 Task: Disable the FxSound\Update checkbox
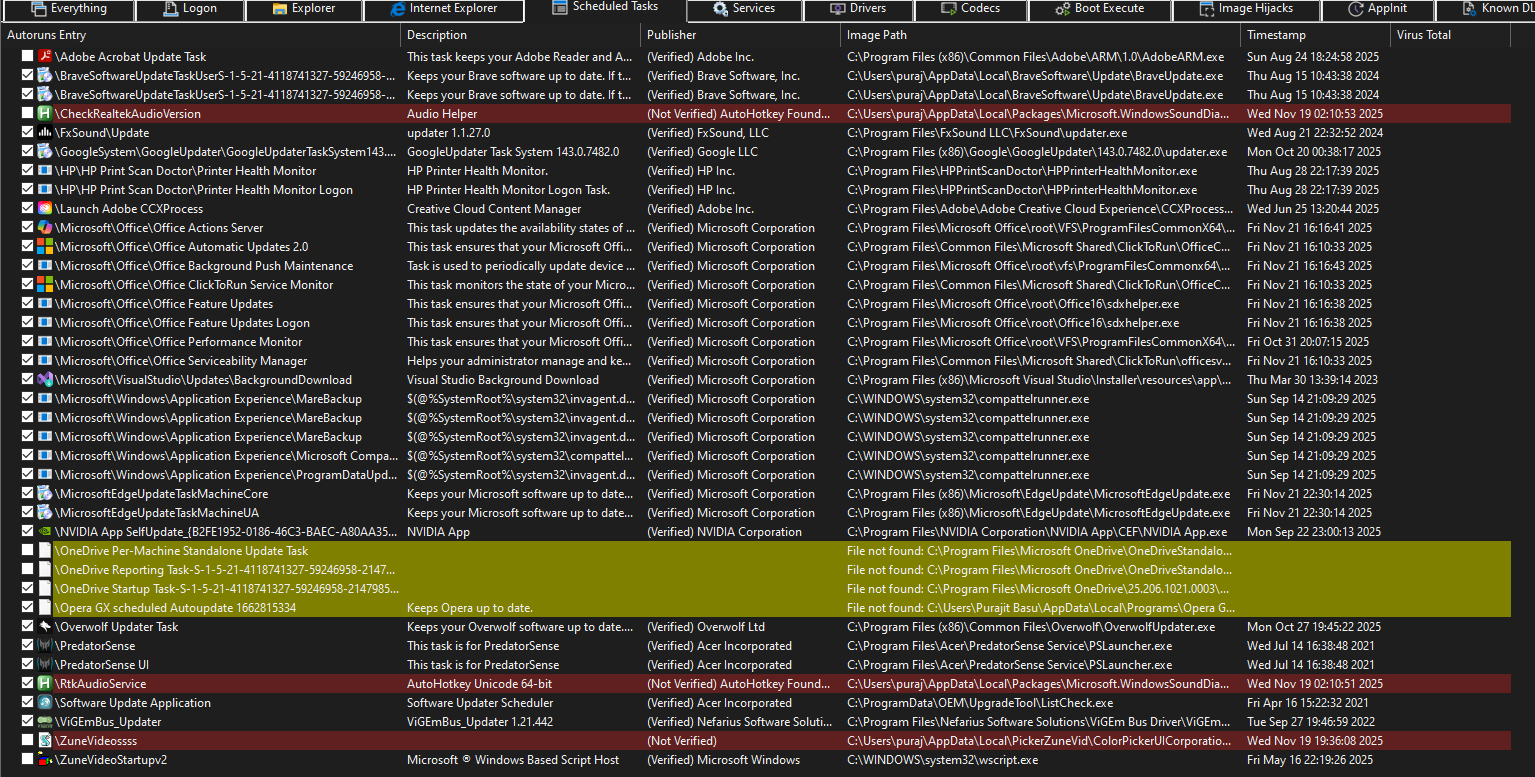click(27, 133)
